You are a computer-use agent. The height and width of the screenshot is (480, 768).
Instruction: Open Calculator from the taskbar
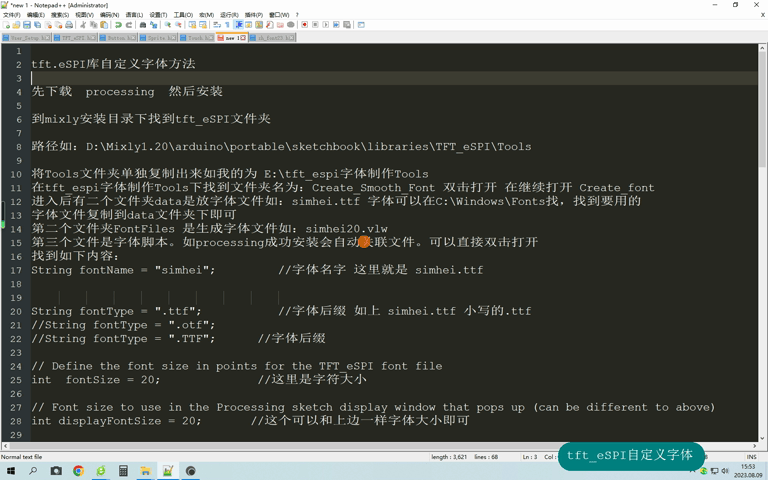[123, 471]
